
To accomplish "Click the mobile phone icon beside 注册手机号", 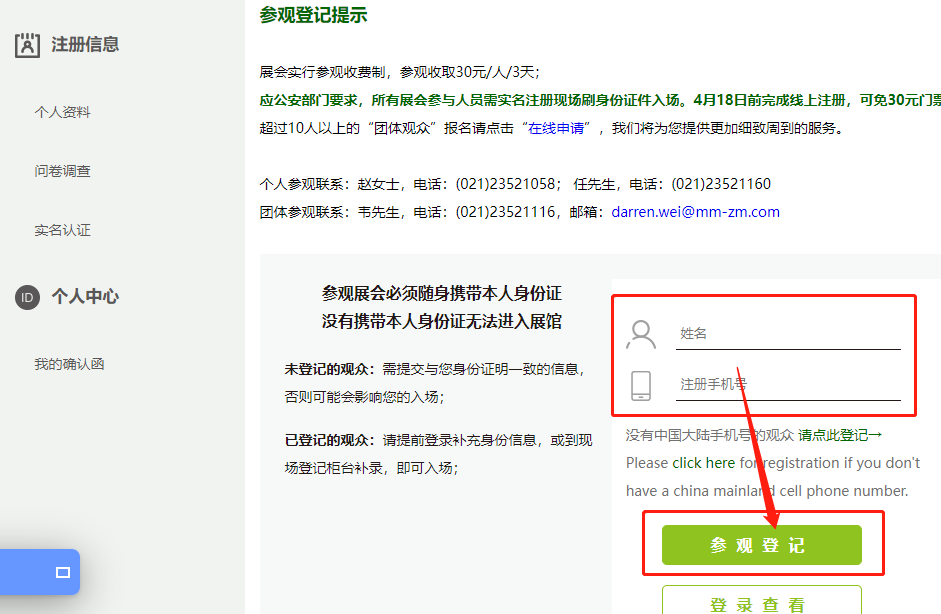I will (641, 385).
